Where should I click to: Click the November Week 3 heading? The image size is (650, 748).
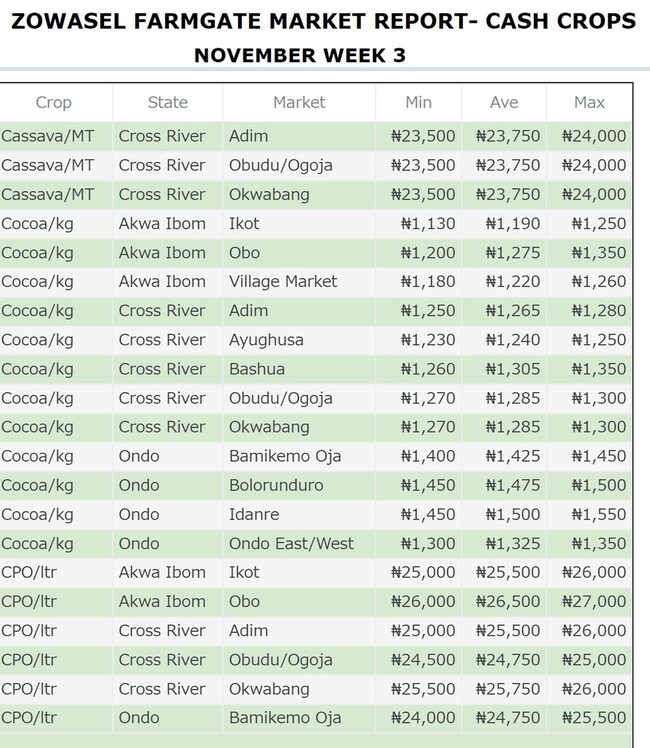click(x=300, y=55)
